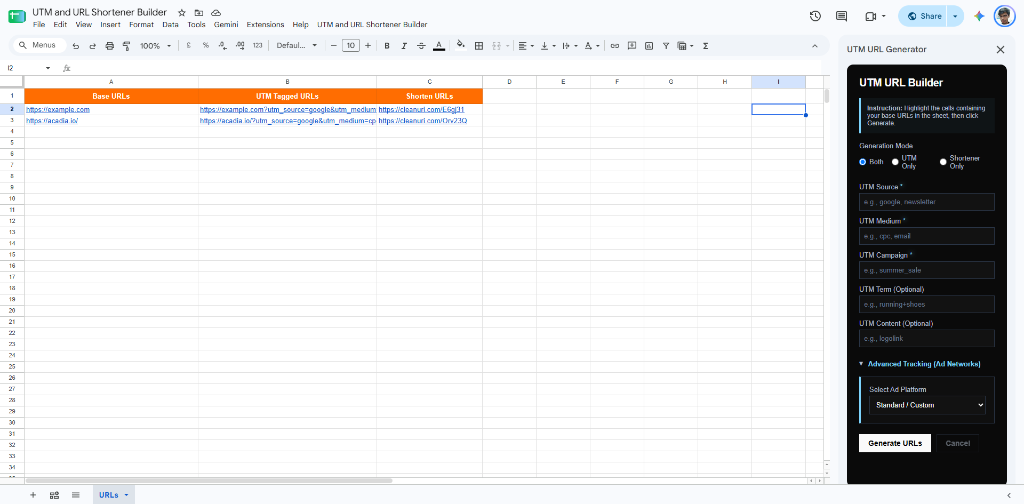Format cell as percent

(206, 46)
